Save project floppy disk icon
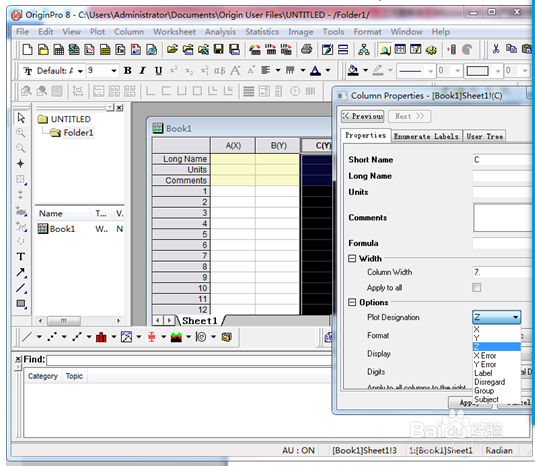Image resolution: width=535 pixels, height=466 pixels. tap(218, 50)
